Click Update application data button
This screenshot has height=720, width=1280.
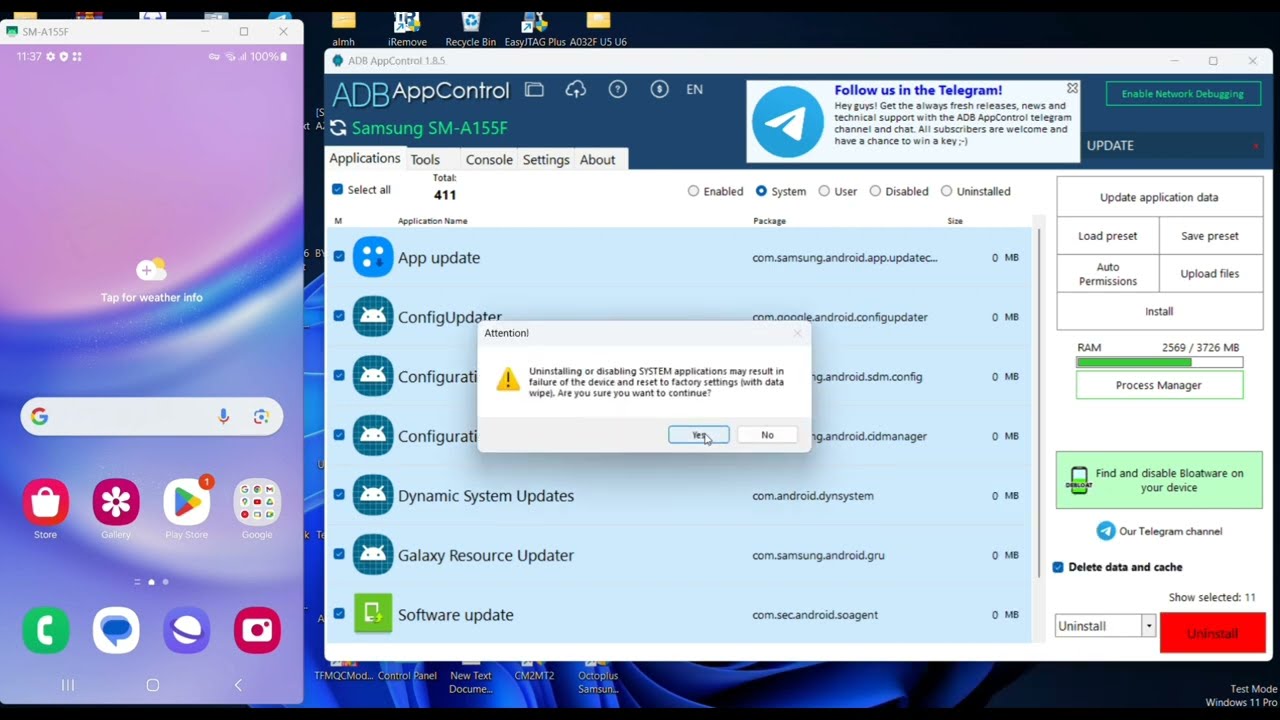[x=1159, y=197]
